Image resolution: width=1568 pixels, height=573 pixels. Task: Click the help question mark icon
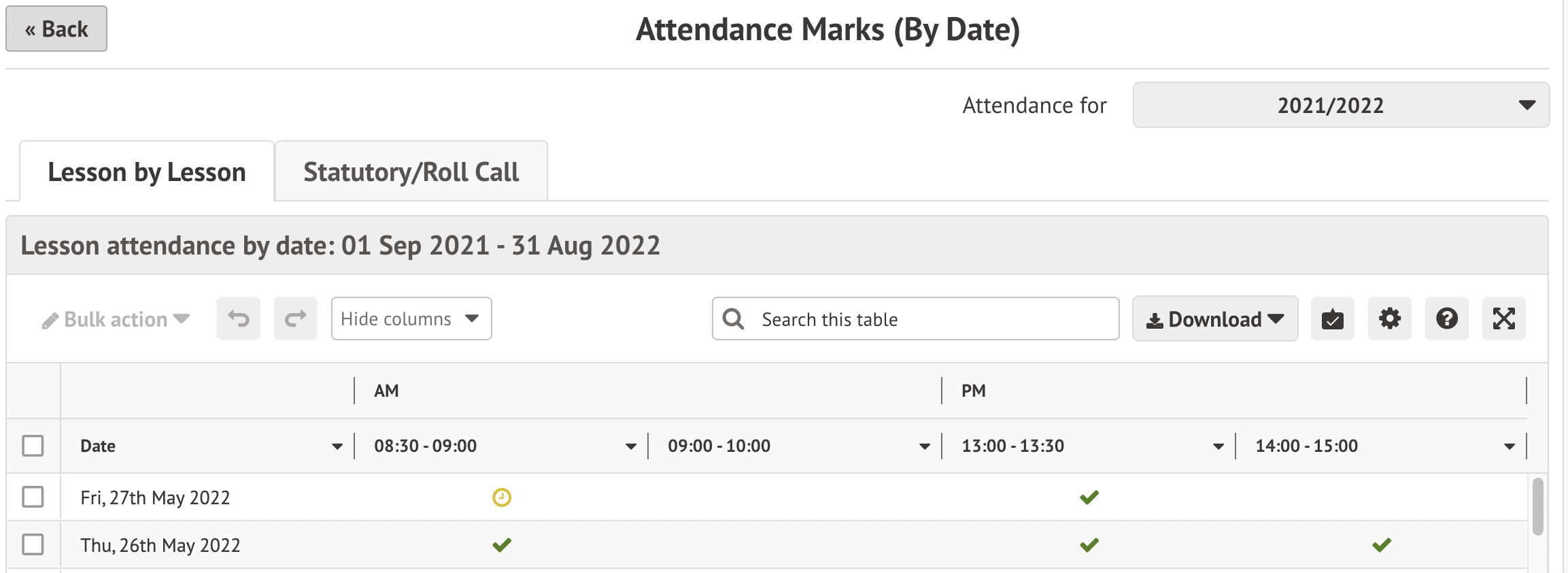click(x=1446, y=318)
